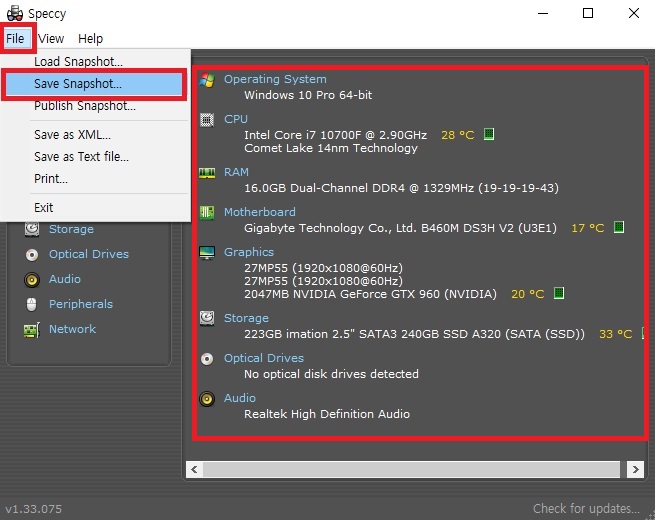
Task: Open the View menu
Action: pyautogui.click(x=51, y=38)
